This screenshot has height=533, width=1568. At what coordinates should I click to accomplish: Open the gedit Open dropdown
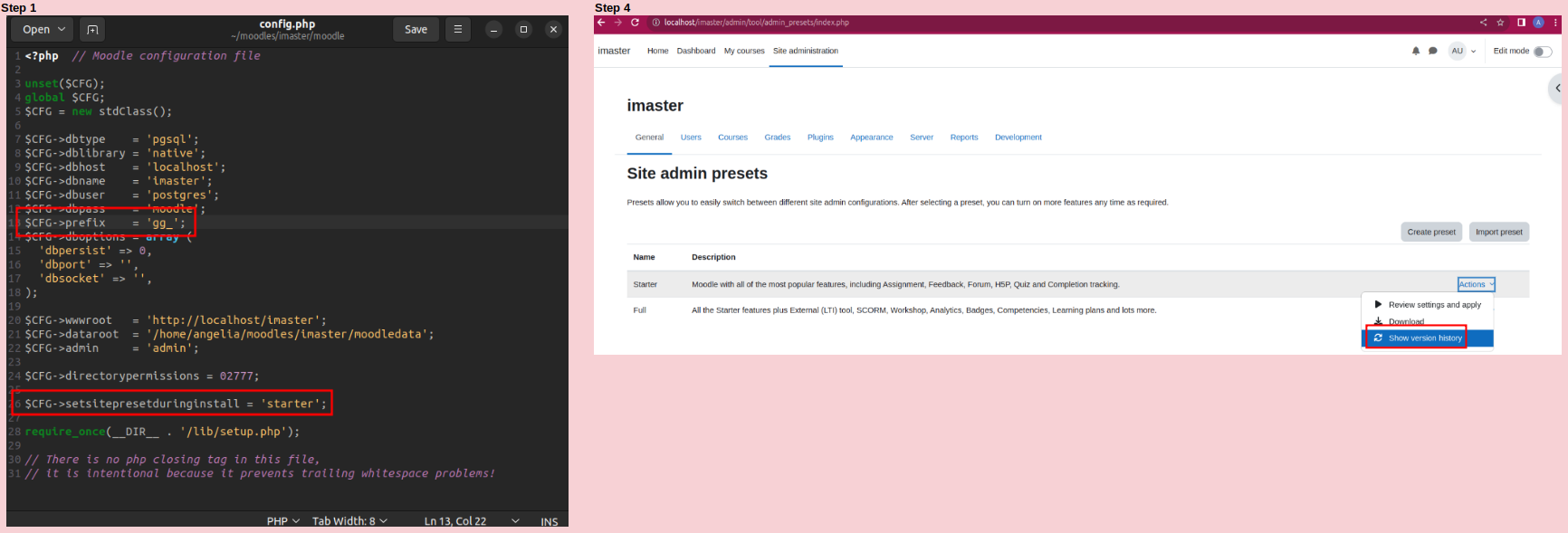(43, 30)
